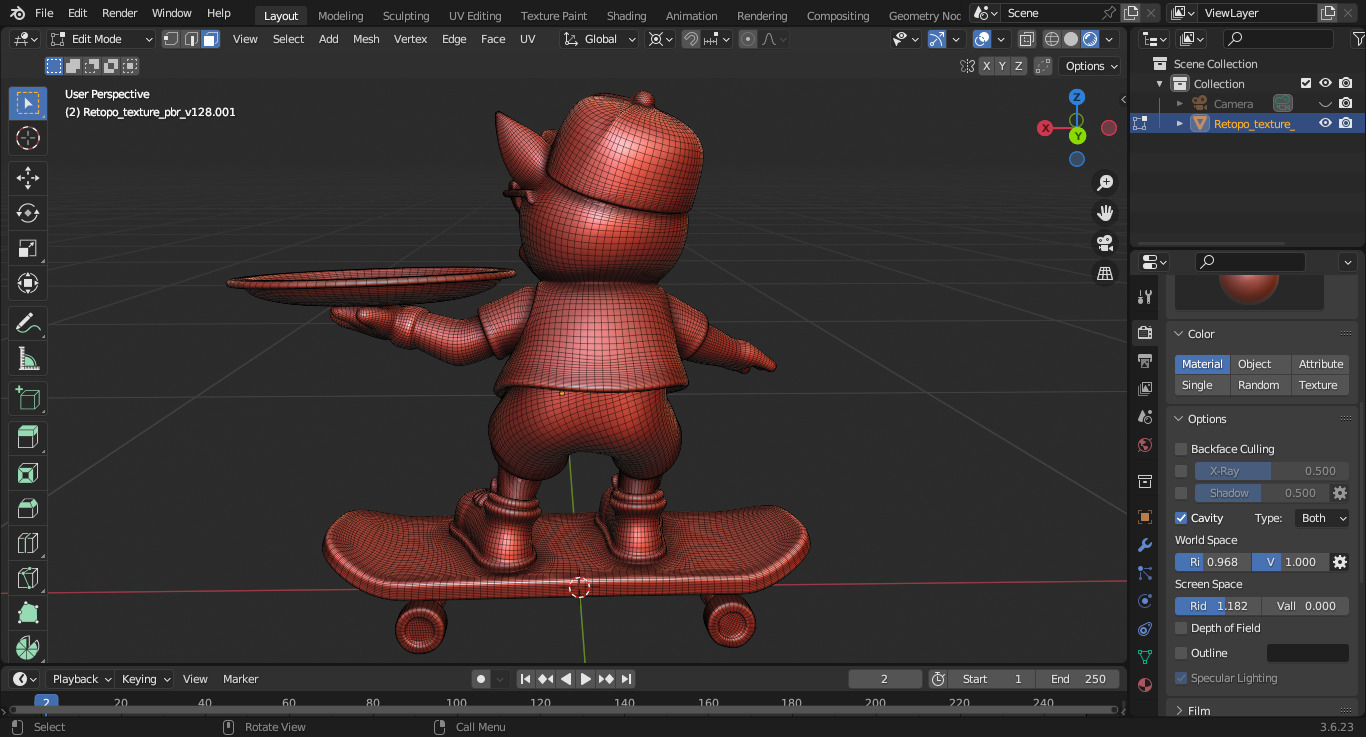Click the Outline color swatch

click(x=1308, y=653)
